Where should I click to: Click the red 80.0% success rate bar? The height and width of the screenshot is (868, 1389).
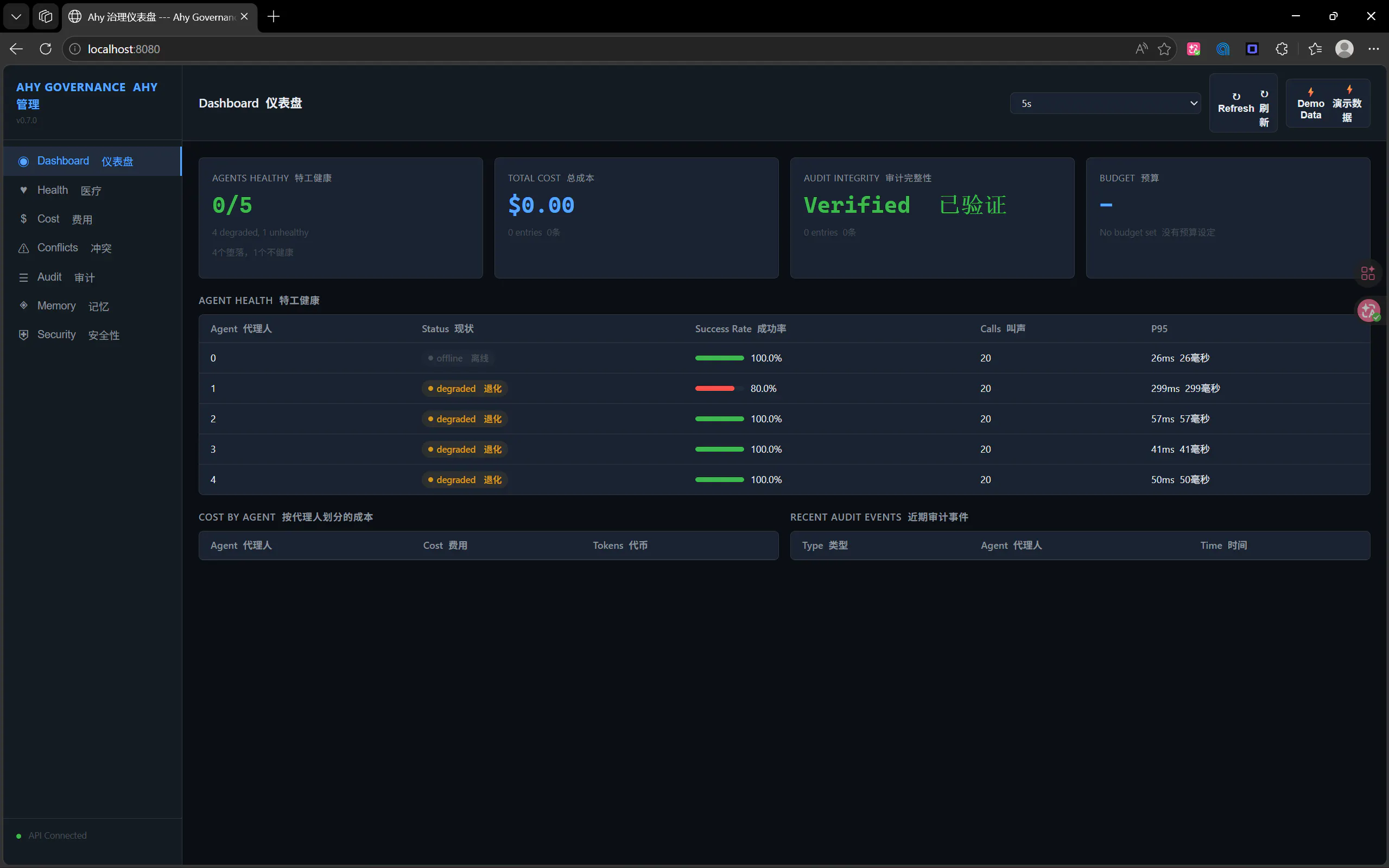coord(715,389)
